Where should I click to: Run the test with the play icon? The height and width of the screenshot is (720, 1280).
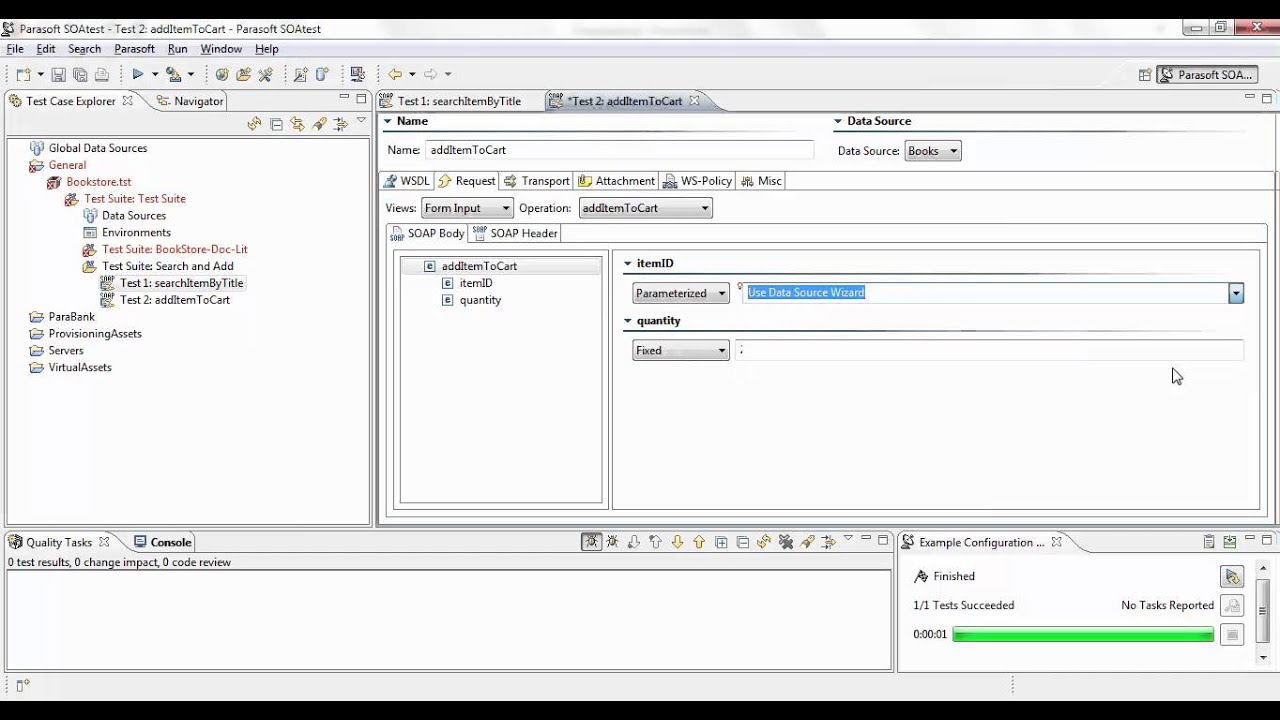(x=138, y=74)
